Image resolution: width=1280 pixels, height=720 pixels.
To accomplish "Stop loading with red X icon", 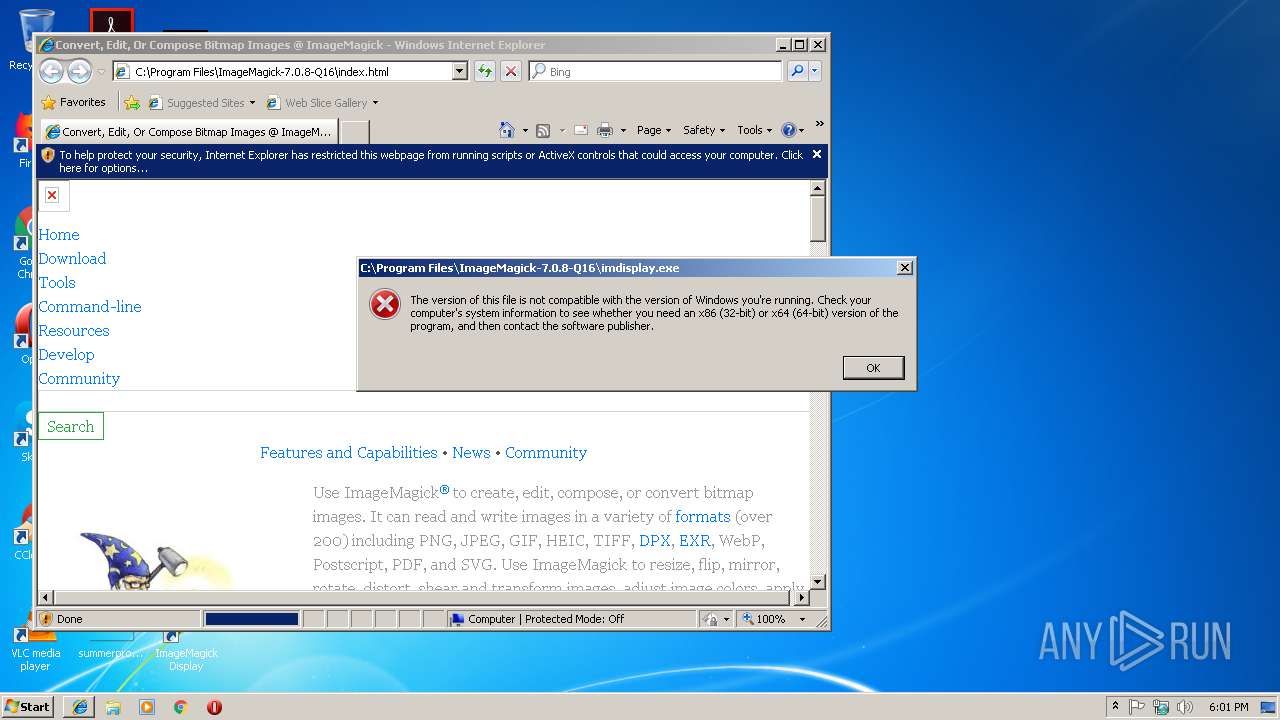I will tap(511, 71).
